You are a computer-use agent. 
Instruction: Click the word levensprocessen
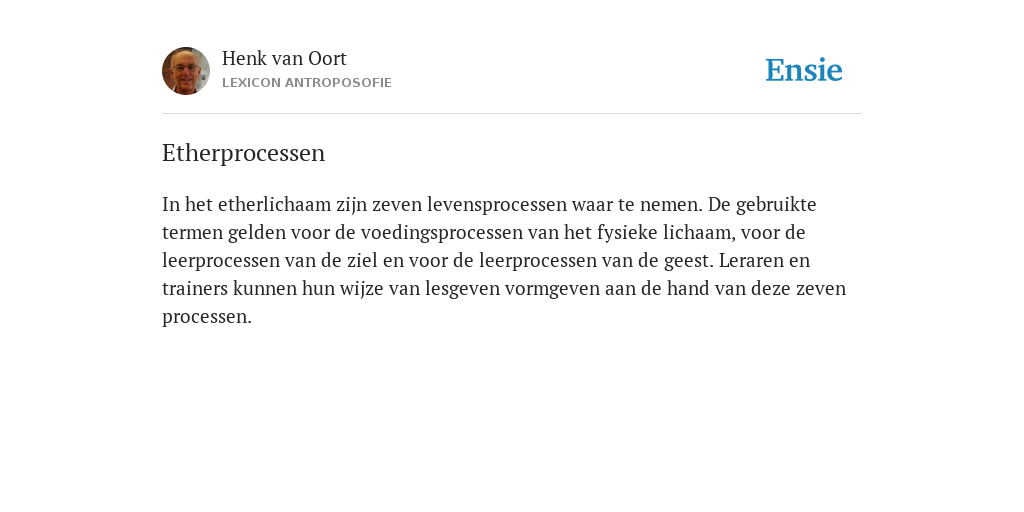click(x=497, y=204)
